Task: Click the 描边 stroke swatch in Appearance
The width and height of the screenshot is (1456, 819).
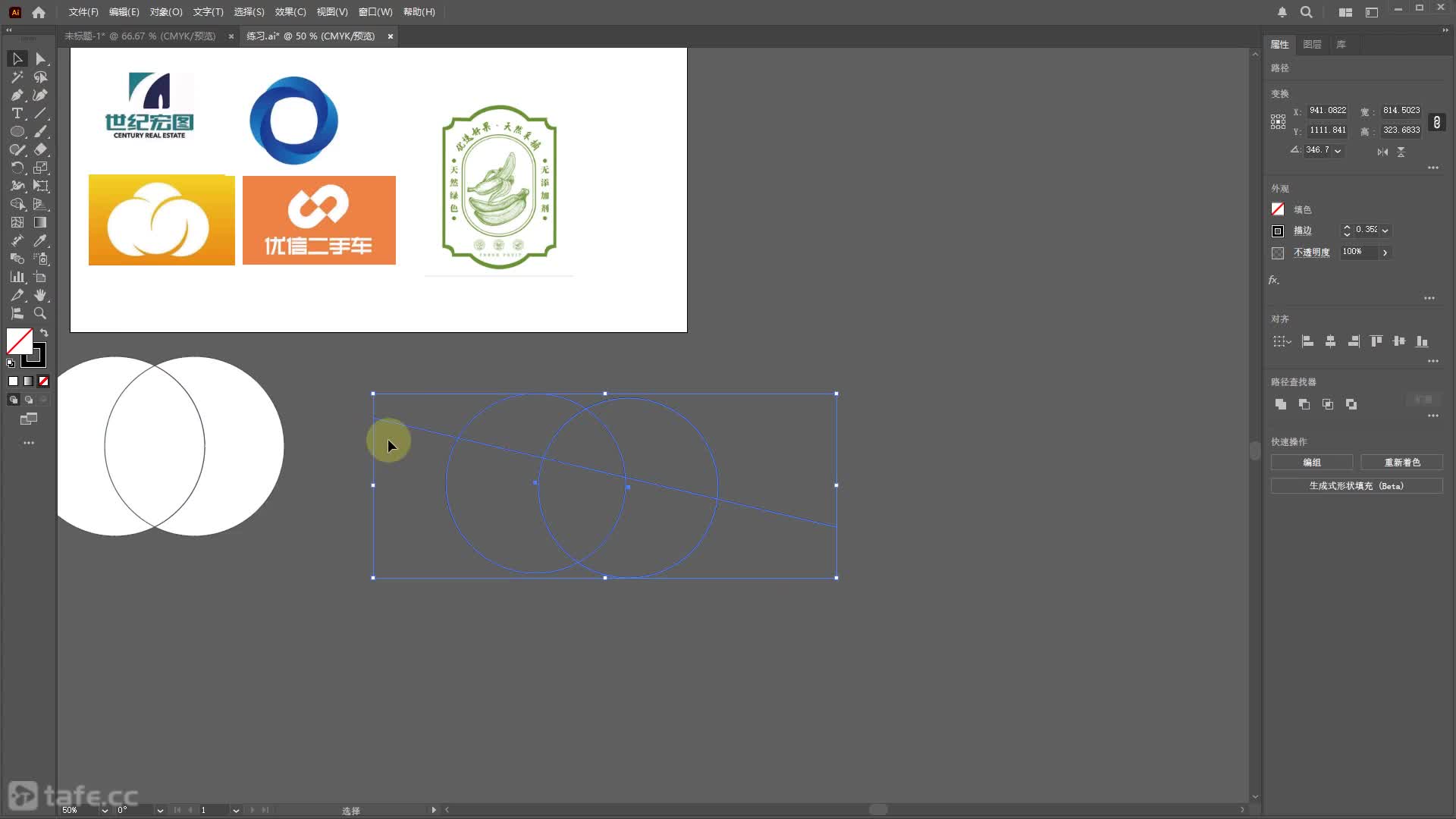Action: tap(1278, 231)
